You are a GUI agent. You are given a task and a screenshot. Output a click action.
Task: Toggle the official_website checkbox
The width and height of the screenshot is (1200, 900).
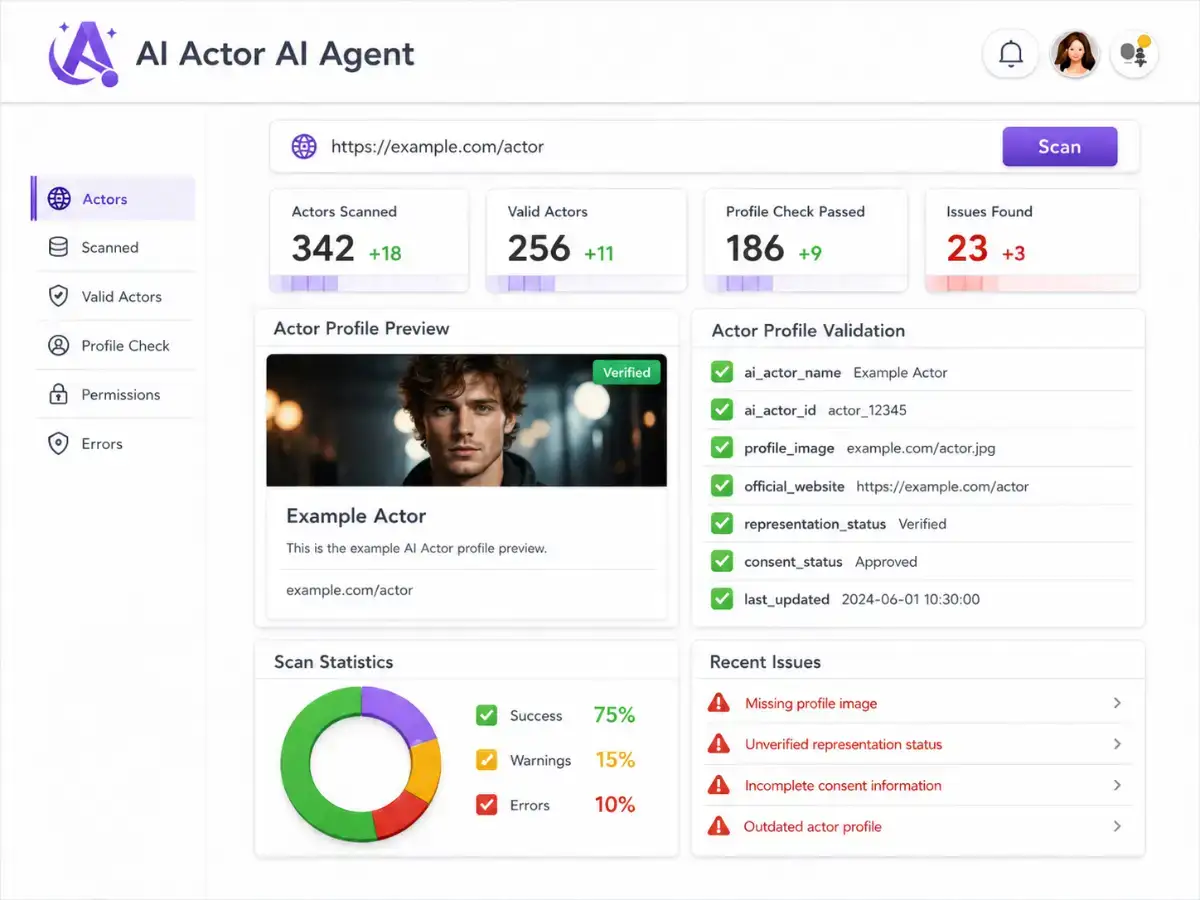click(721, 486)
